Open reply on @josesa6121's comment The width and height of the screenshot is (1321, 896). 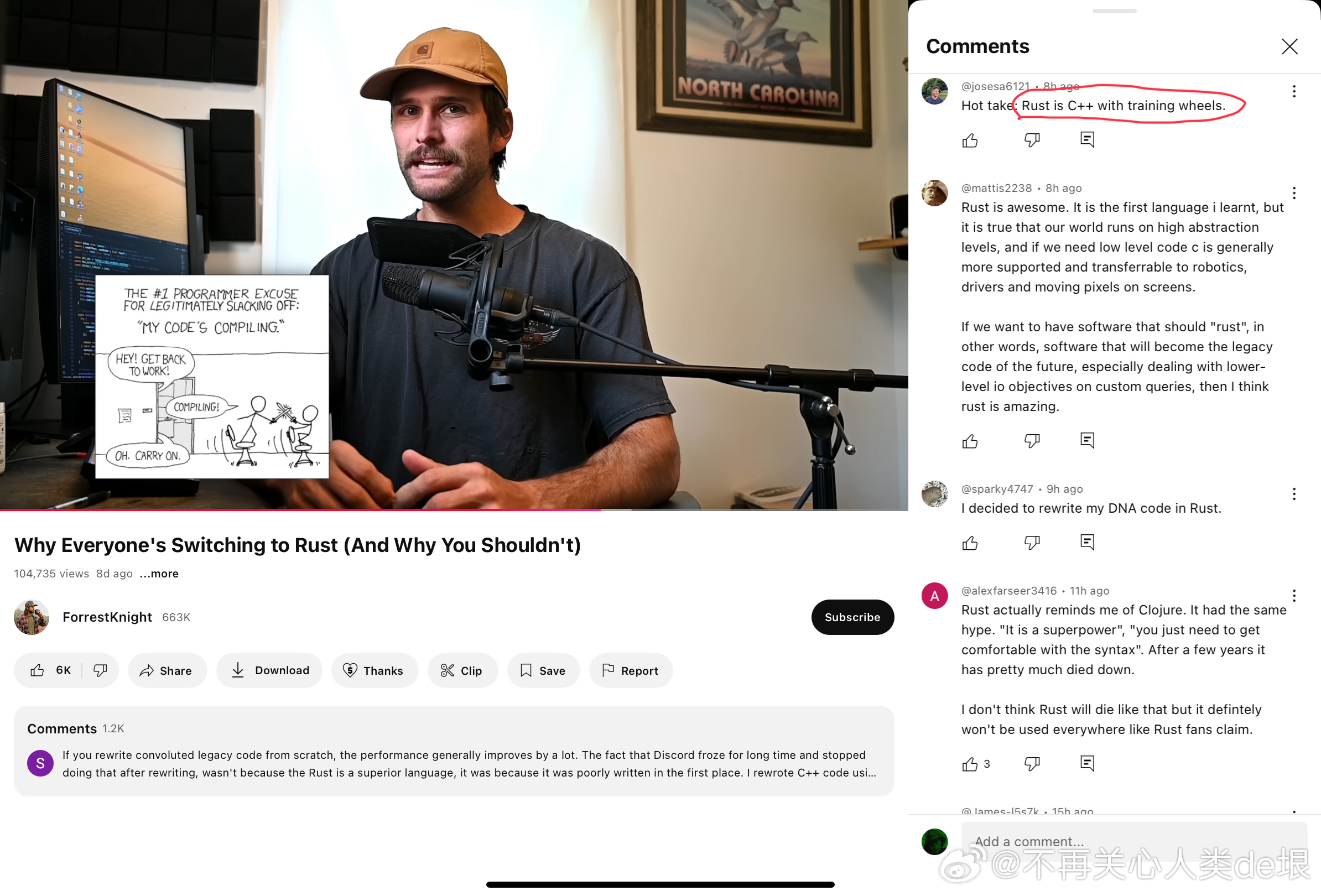[x=1087, y=140]
